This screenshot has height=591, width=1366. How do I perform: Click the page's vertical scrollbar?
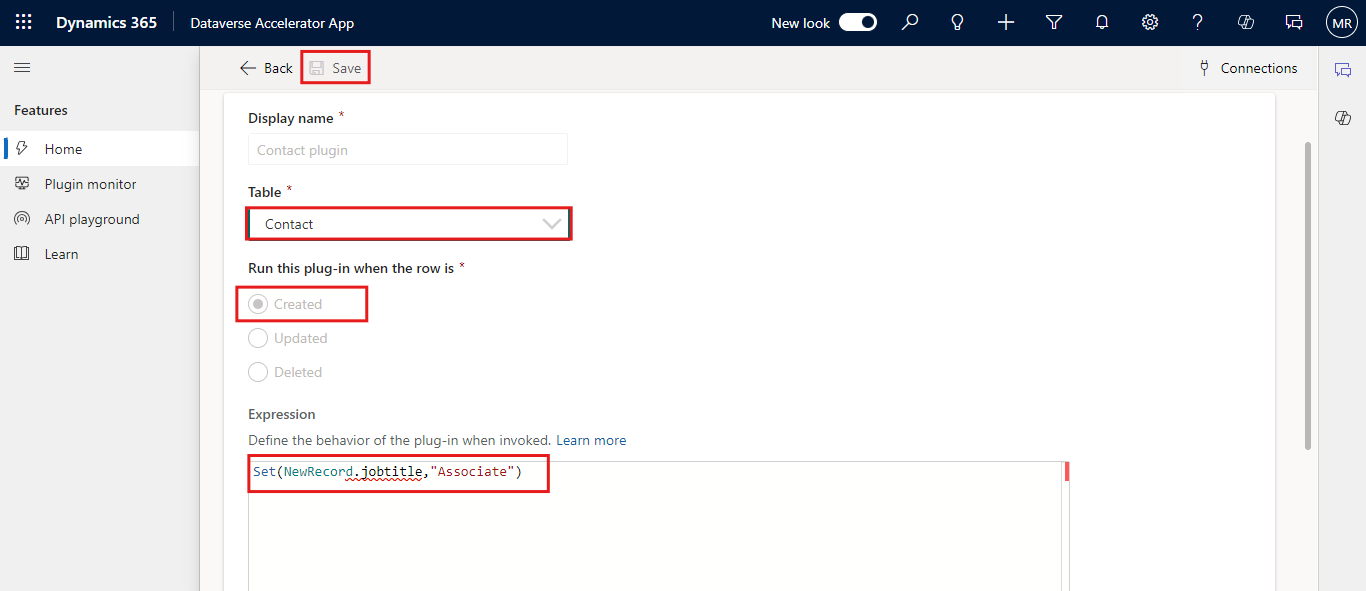(x=1307, y=300)
